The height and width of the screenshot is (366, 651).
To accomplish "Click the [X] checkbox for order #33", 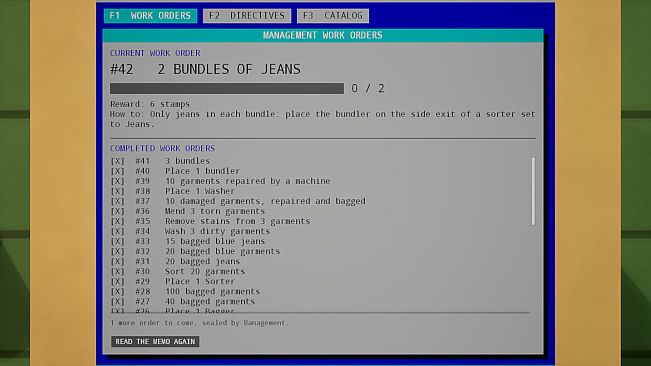I will (x=117, y=242).
